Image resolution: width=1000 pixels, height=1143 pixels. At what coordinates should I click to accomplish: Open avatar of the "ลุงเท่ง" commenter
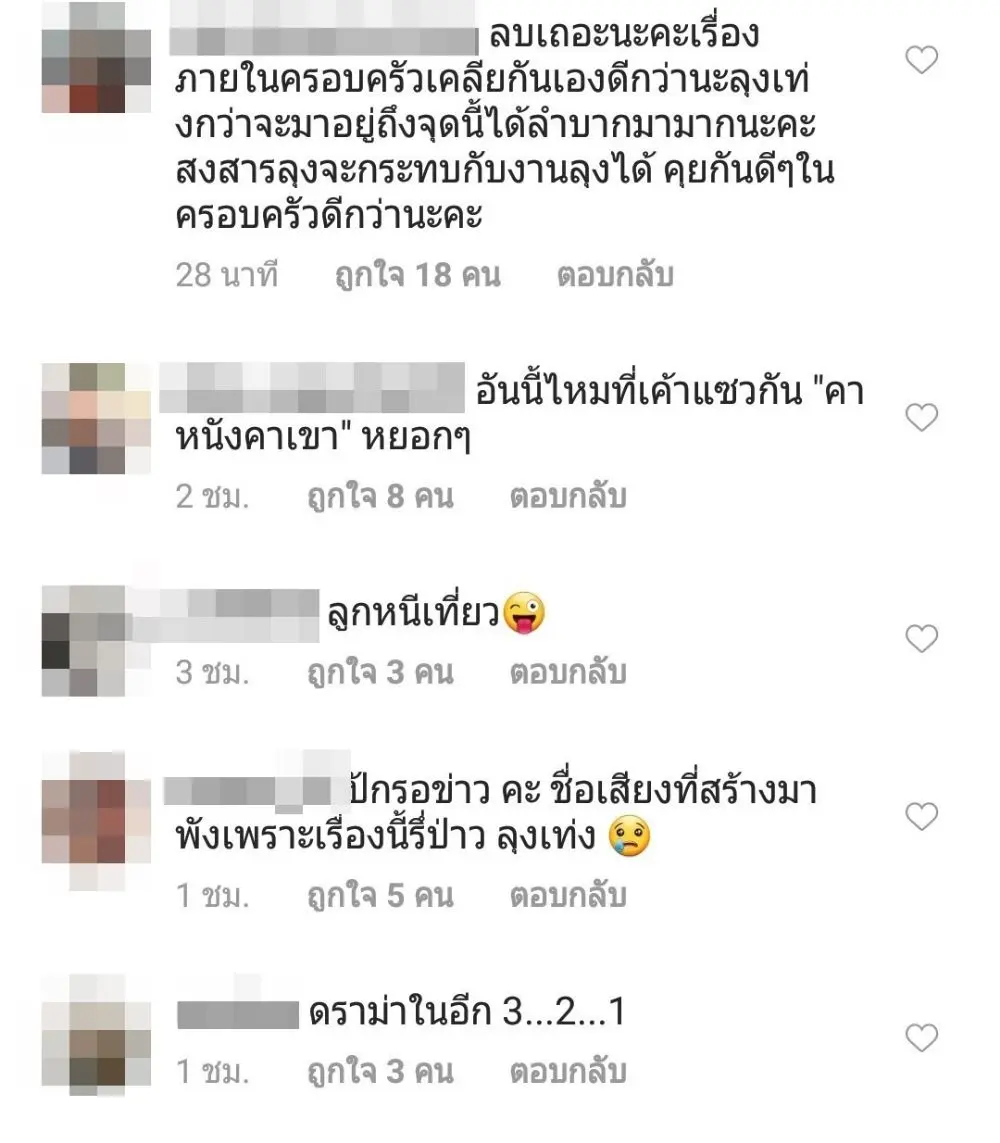point(96,821)
